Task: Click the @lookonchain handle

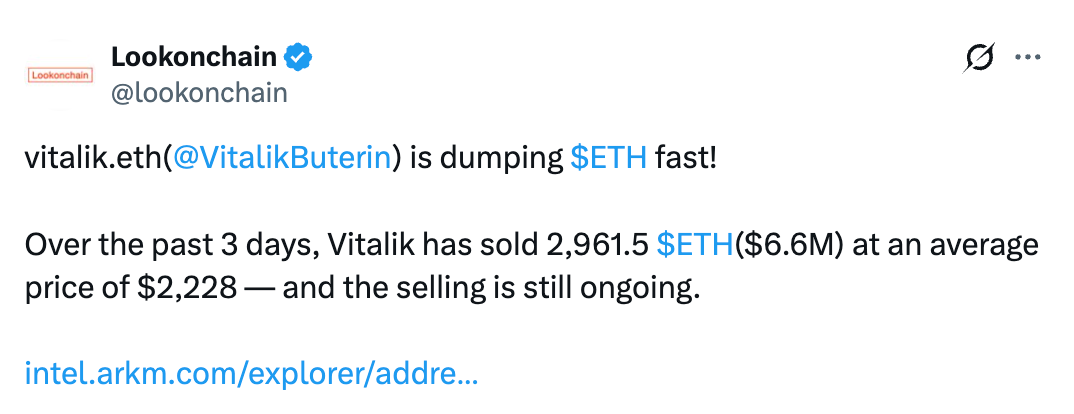Action: [199, 93]
